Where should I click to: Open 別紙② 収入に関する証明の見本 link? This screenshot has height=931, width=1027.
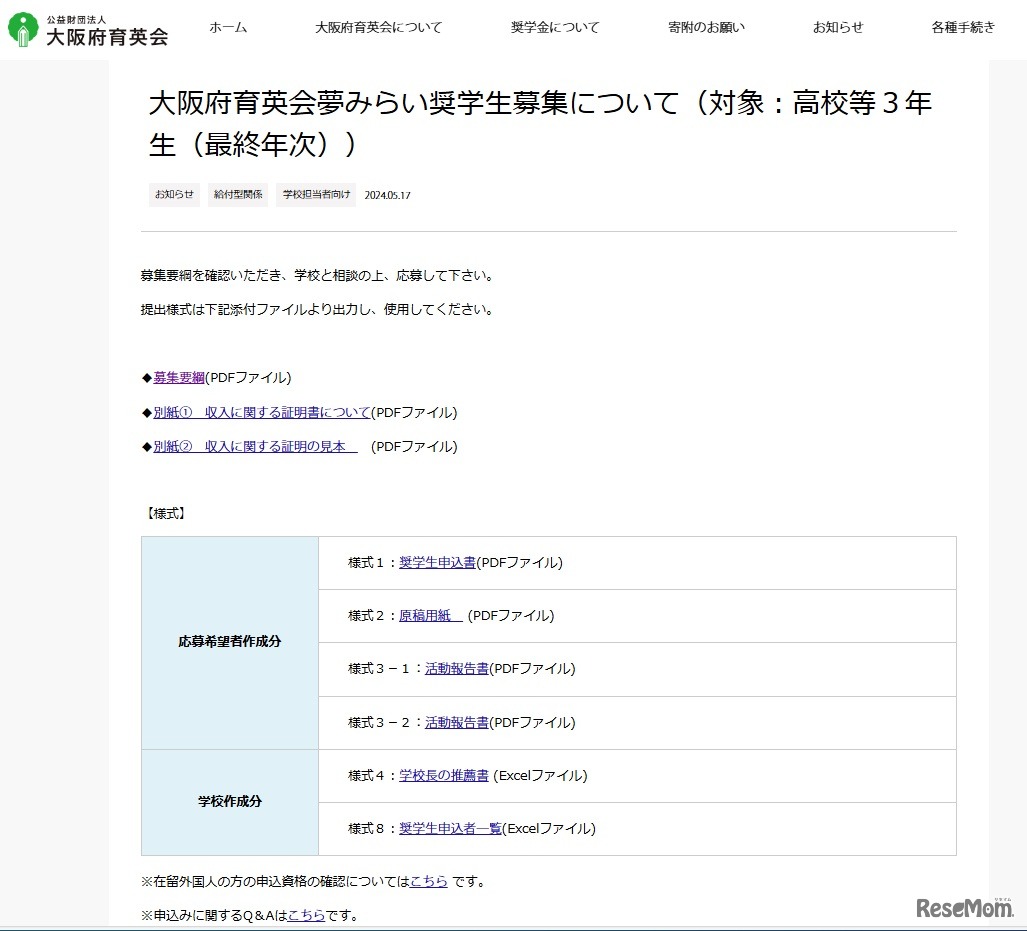(x=255, y=447)
